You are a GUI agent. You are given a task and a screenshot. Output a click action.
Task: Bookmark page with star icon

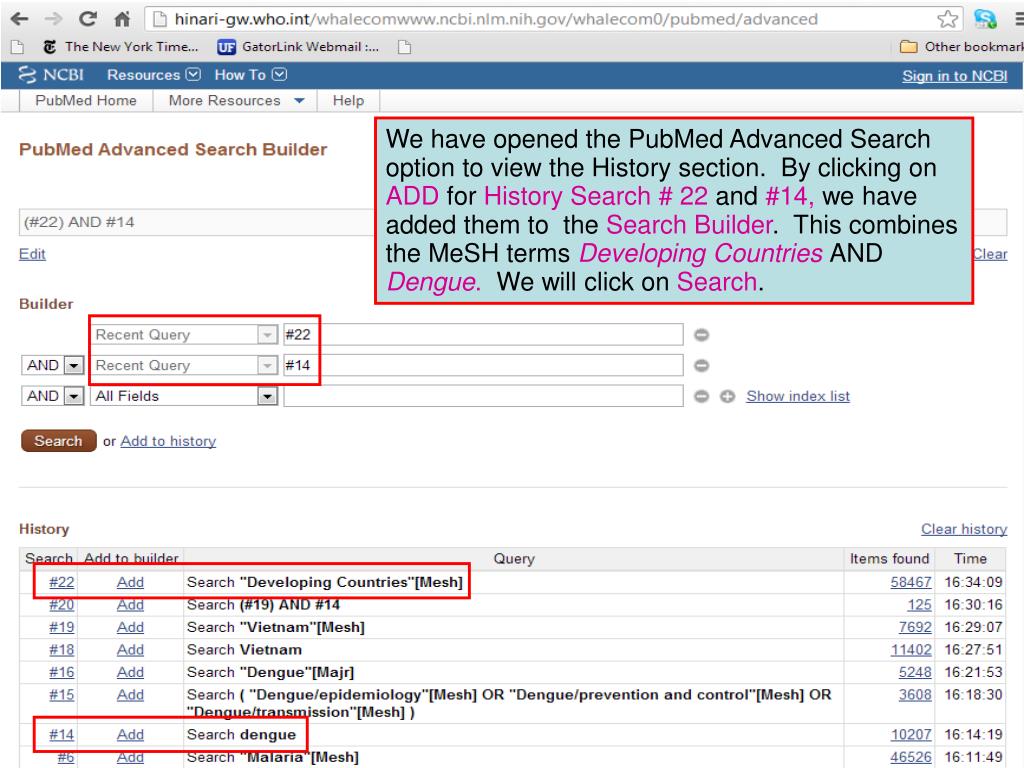coord(947,19)
